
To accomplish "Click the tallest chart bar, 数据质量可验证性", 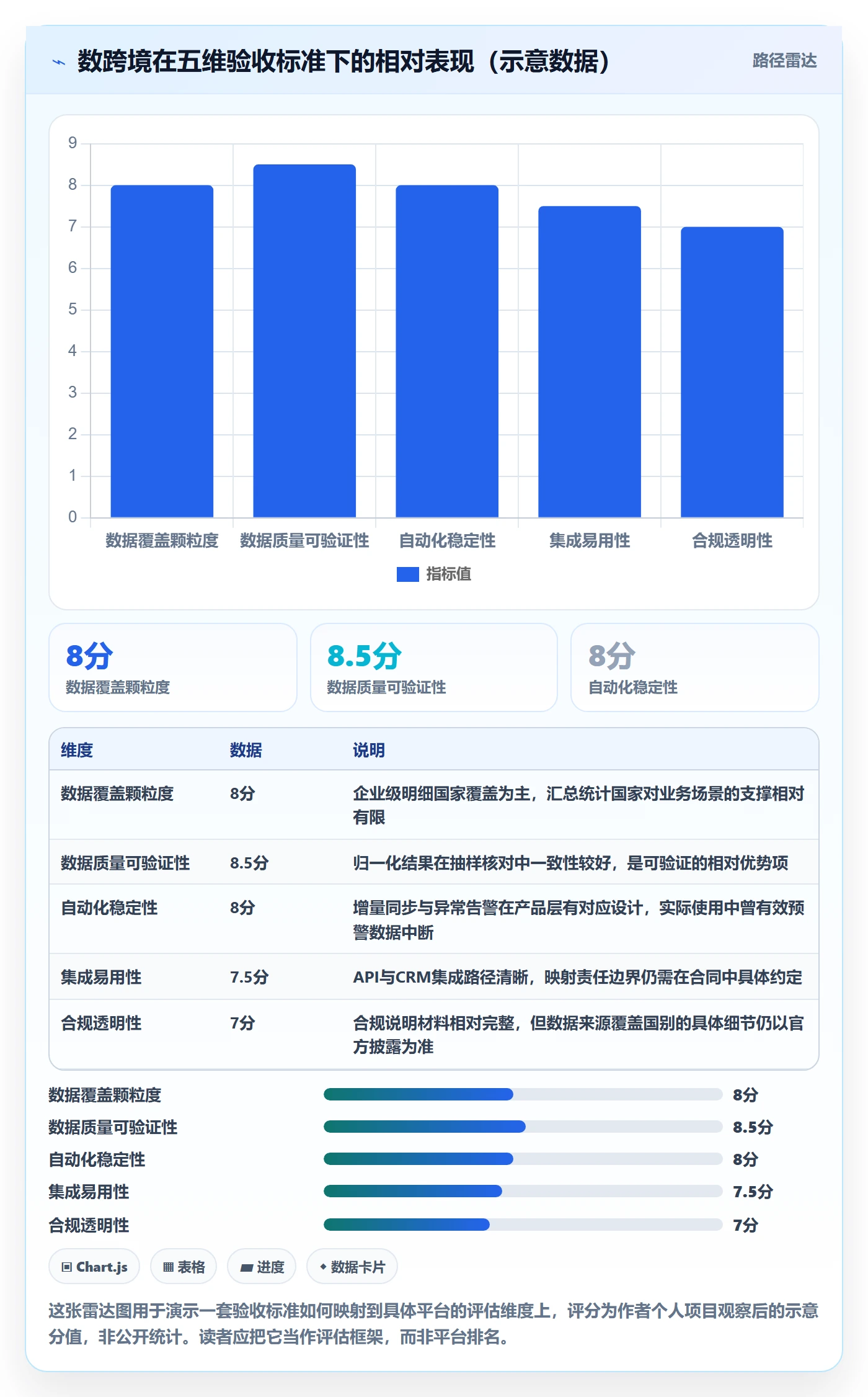I will (304, 341).
